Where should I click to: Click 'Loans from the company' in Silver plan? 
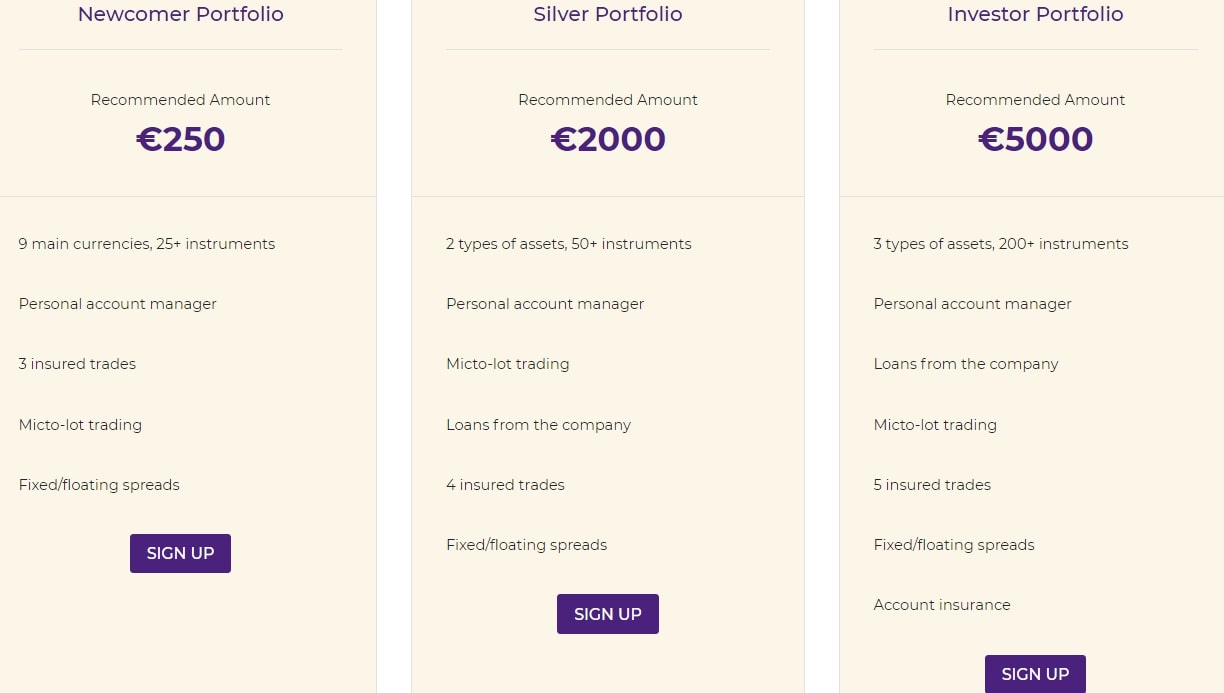(x=538, y=424)
